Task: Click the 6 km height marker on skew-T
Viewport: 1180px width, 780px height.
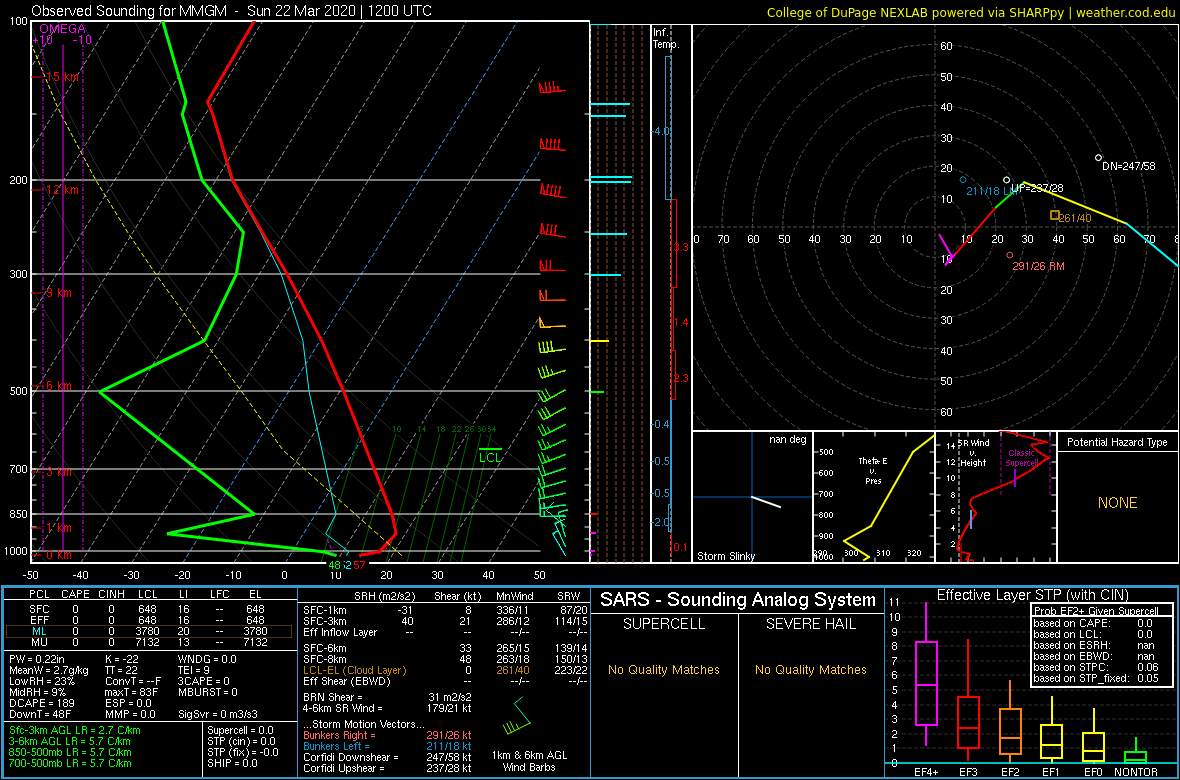Action: pyautogui.click(x=59, y=385)
